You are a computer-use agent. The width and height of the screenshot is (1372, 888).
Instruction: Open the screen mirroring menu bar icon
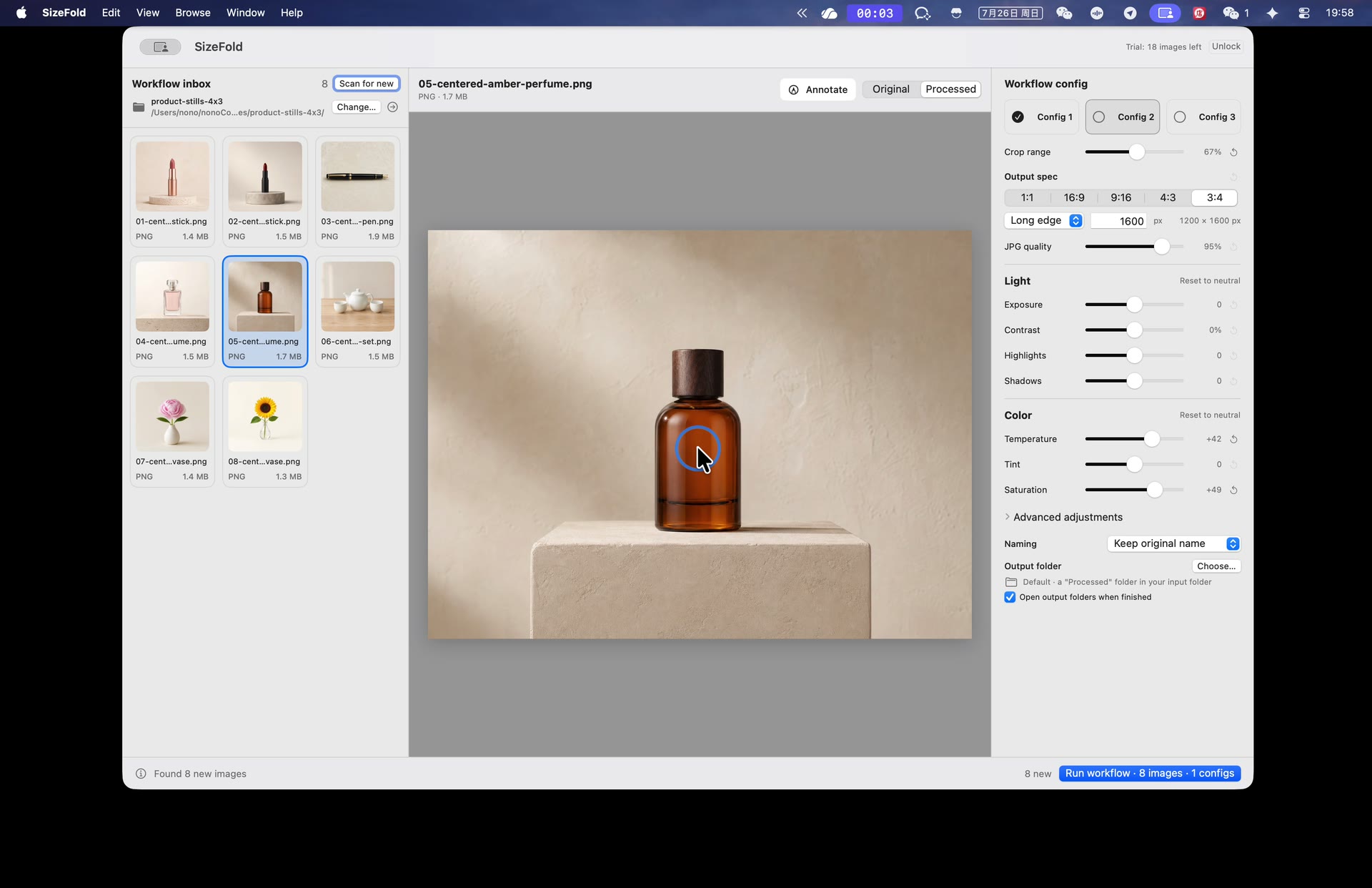1165,13
